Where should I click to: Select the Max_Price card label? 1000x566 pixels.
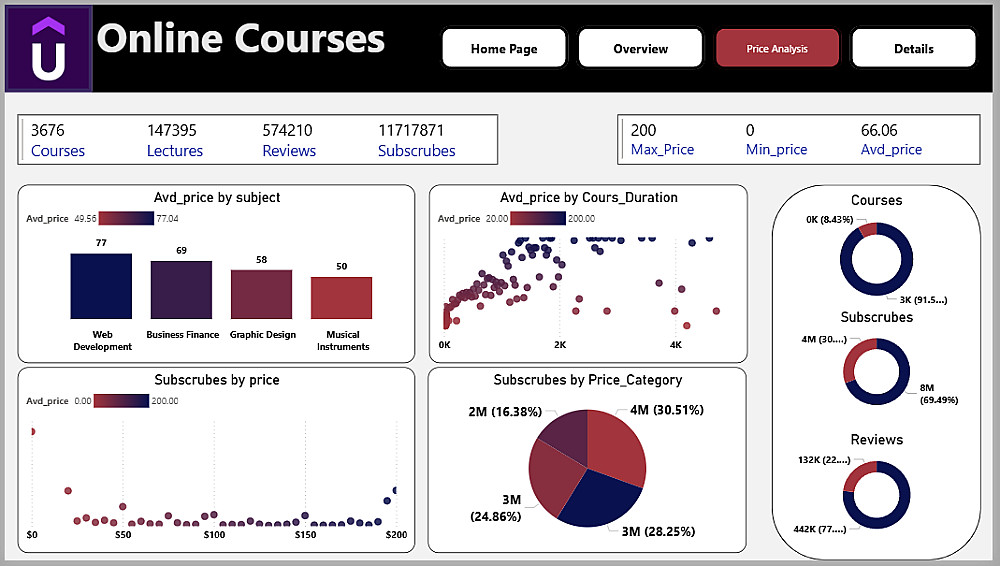click(662, 150)
